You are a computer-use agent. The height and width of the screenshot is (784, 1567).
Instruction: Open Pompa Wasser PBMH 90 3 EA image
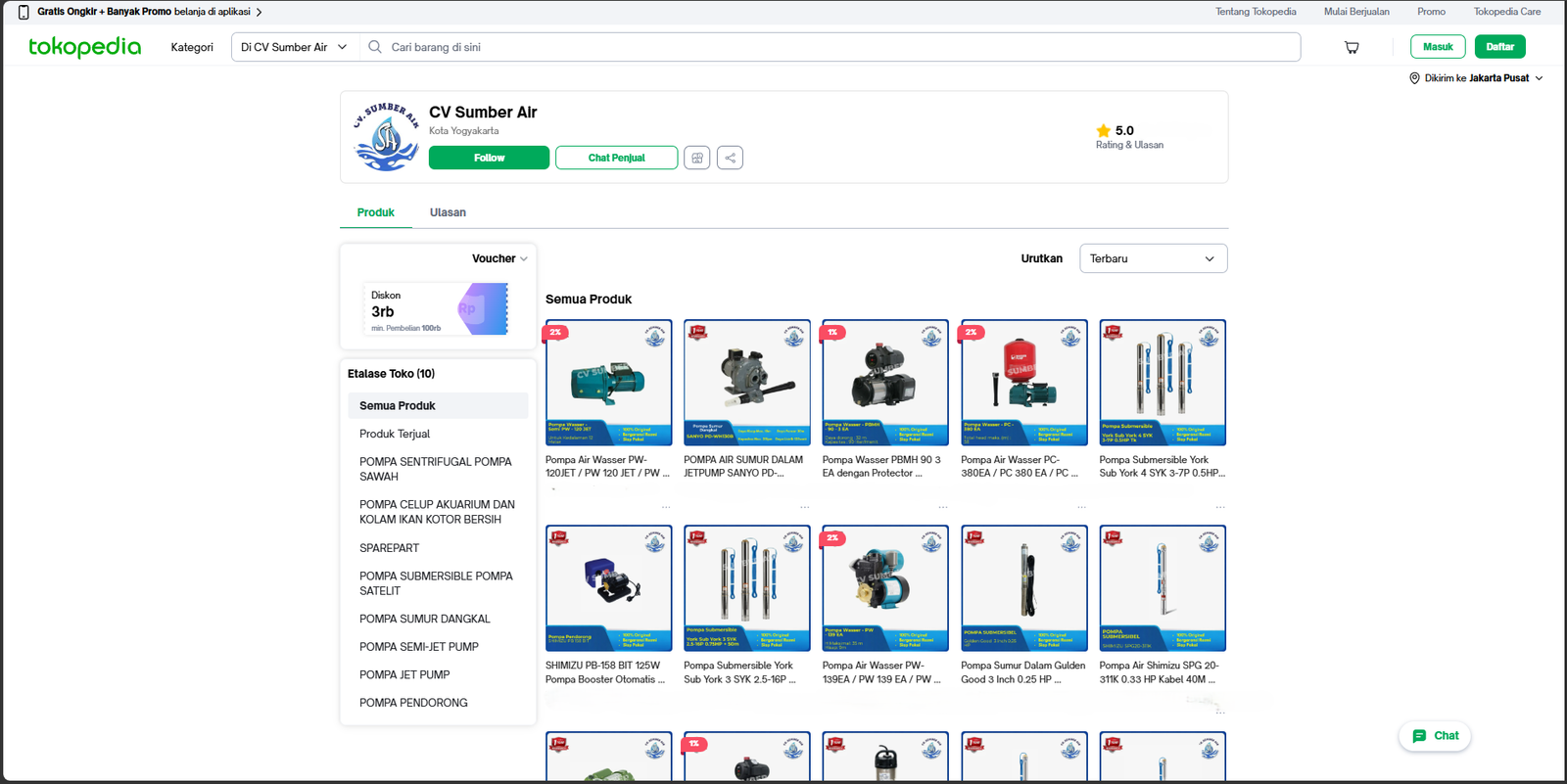coord(885,383)
